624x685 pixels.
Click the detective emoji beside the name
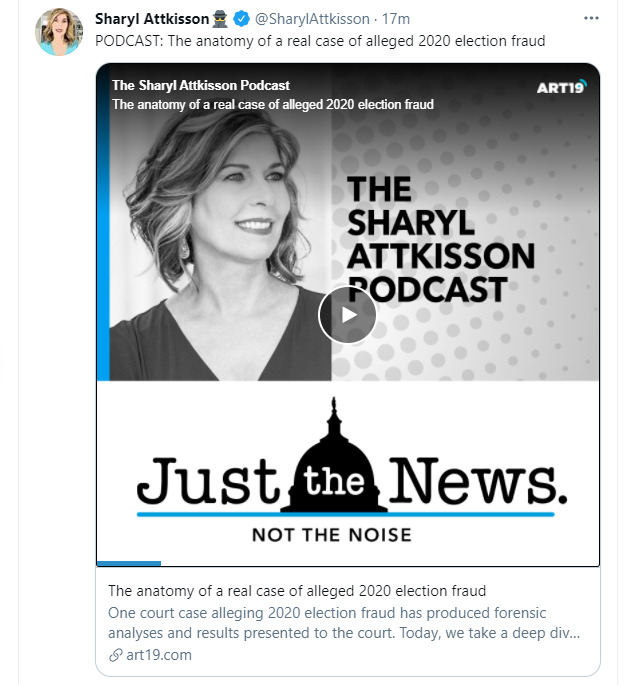tap(220, 19)
